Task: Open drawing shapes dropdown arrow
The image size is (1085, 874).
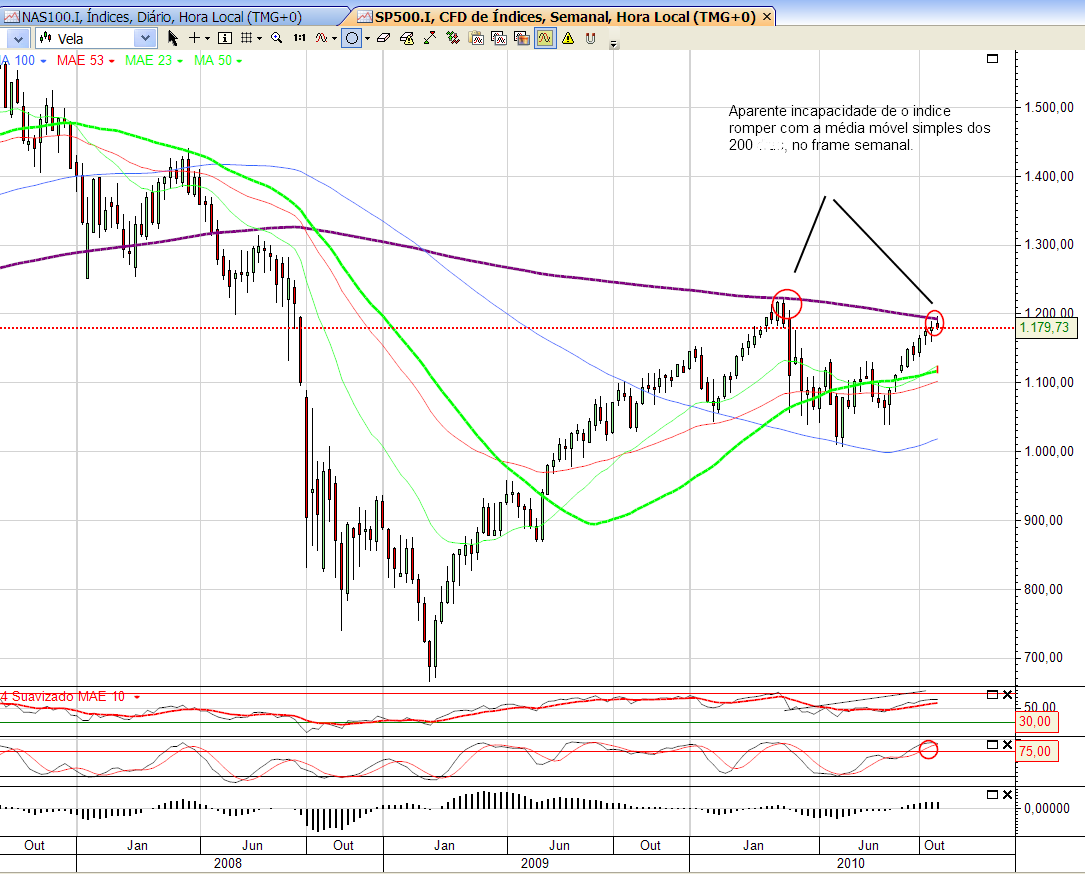Action: pos(367,39)
